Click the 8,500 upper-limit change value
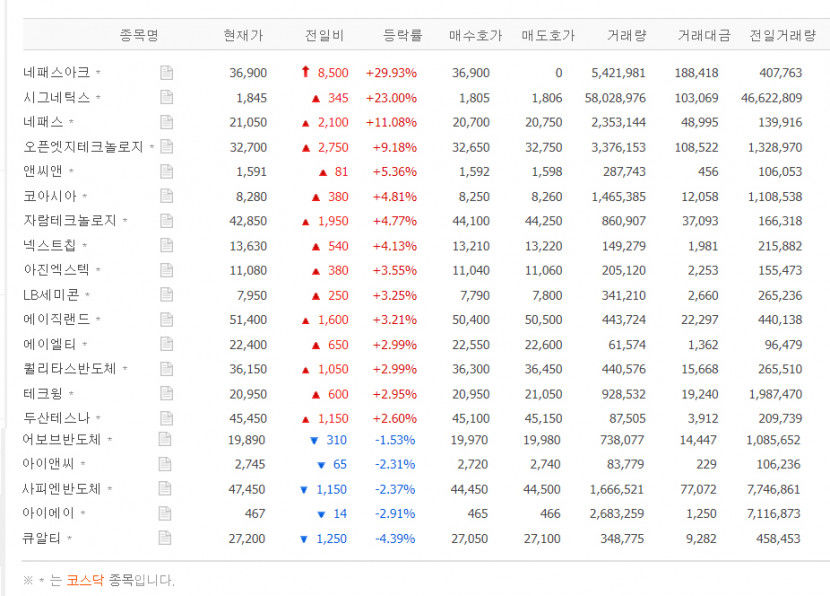This screenshot has width=830, height=596. click(333, 73)
